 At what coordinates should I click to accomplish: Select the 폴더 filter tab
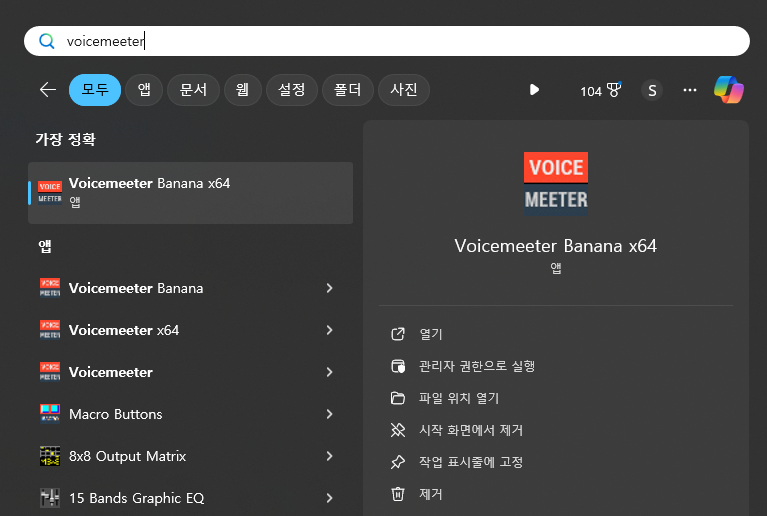[347, 90]
